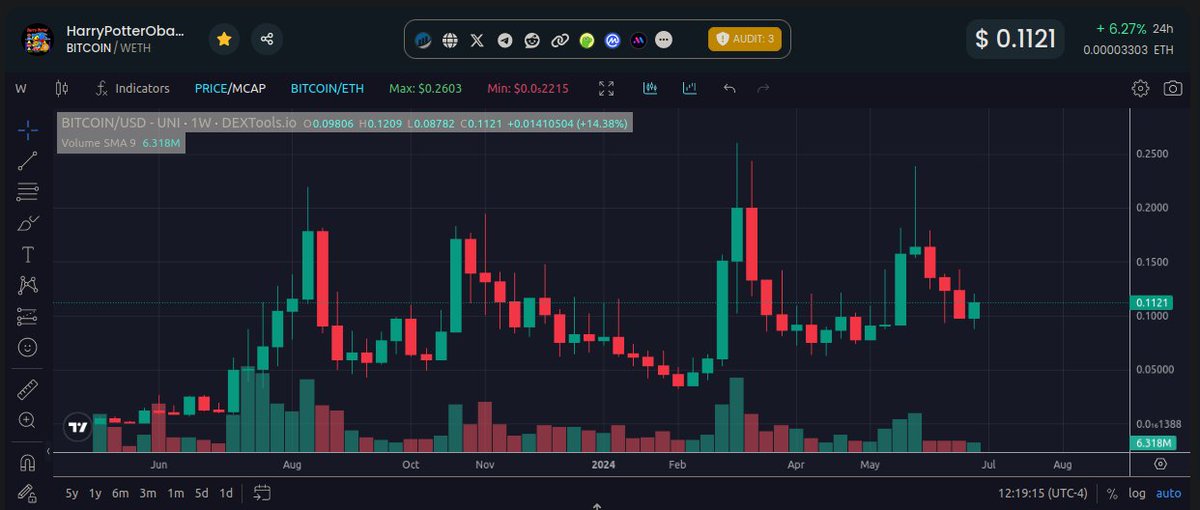Set the range to 1y
Viewport: 1200px width, 510px height.
96,493
